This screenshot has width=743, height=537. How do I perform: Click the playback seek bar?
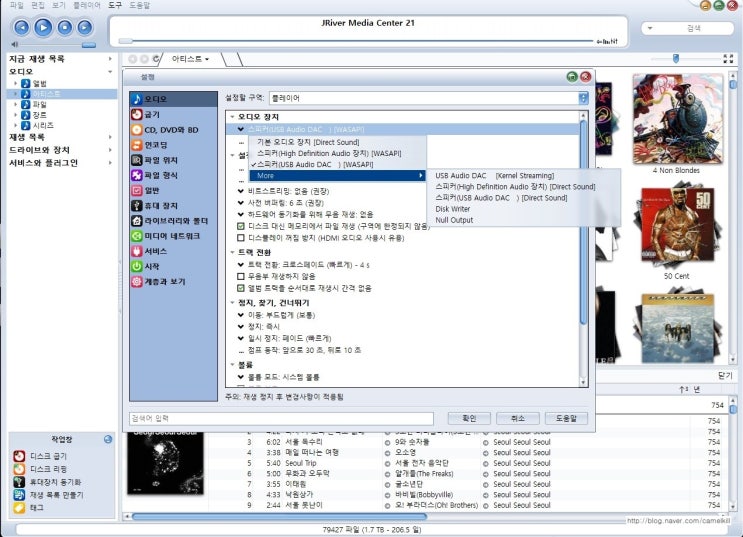pos(355,41)
